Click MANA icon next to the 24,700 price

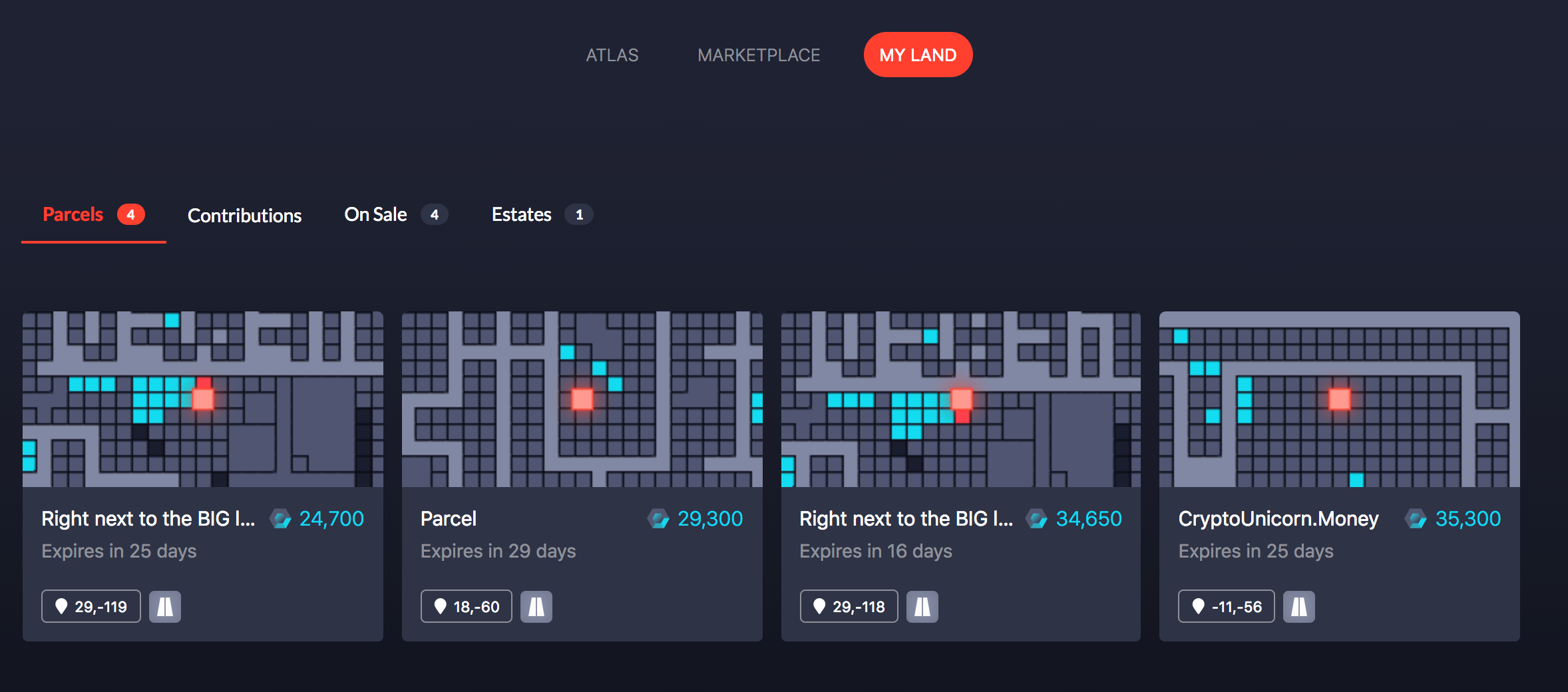(x=281, y=518)
